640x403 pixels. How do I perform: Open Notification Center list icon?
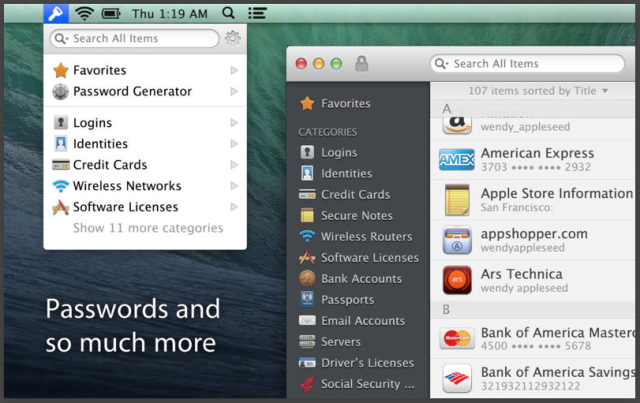tap(257, 13)
